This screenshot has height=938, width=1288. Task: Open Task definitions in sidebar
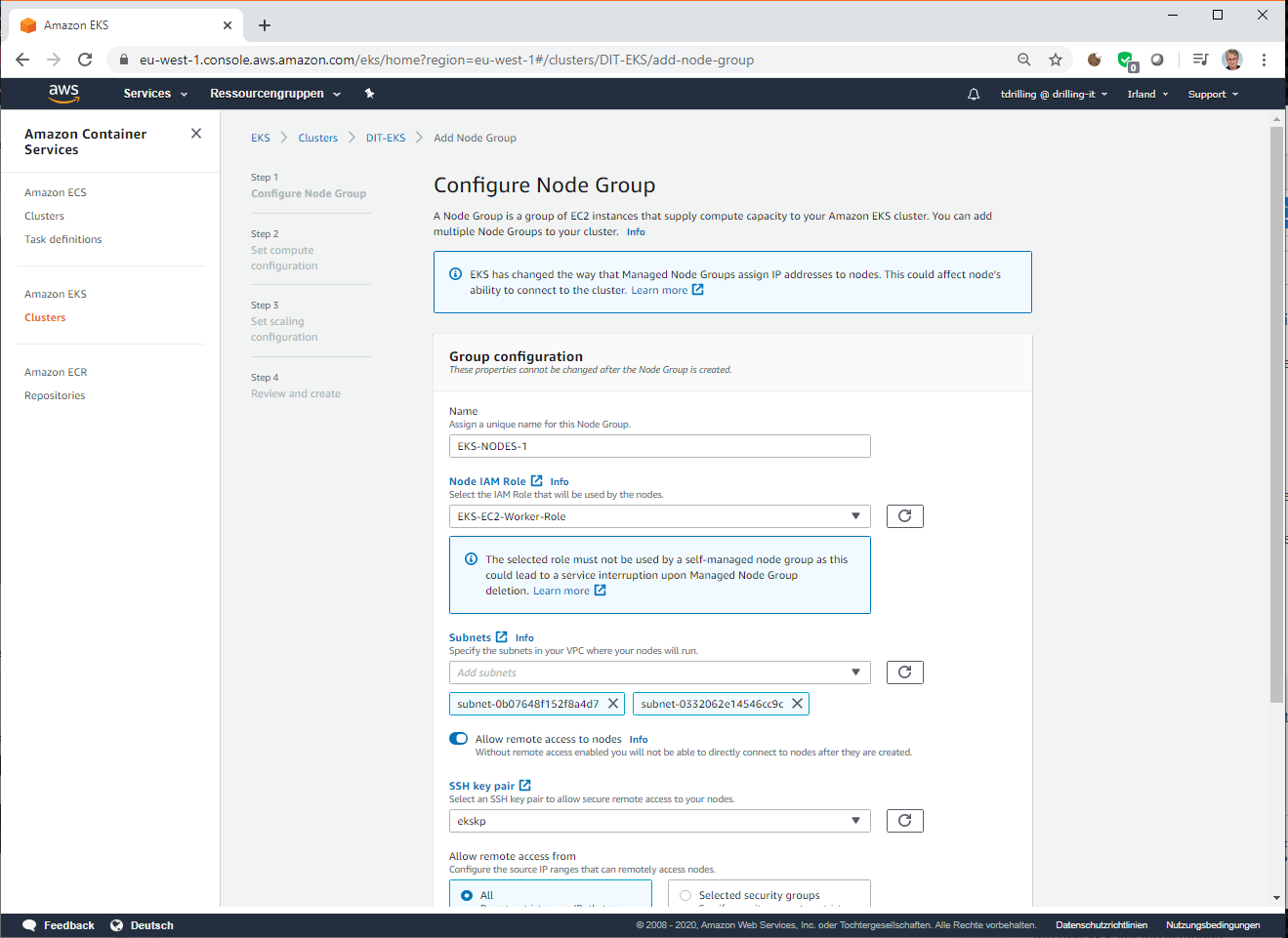point(63,239)
